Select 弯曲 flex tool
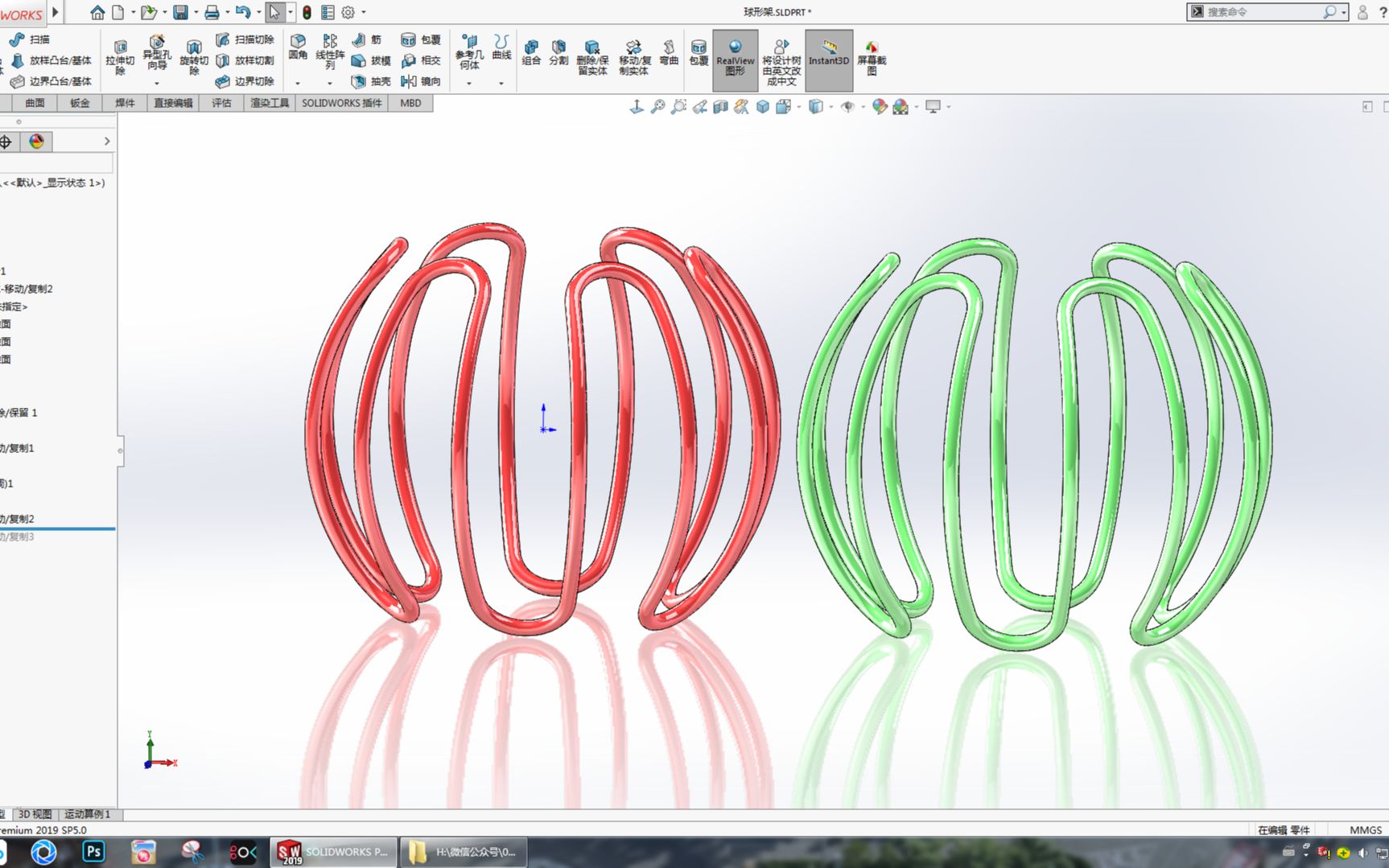 point(669,51)
